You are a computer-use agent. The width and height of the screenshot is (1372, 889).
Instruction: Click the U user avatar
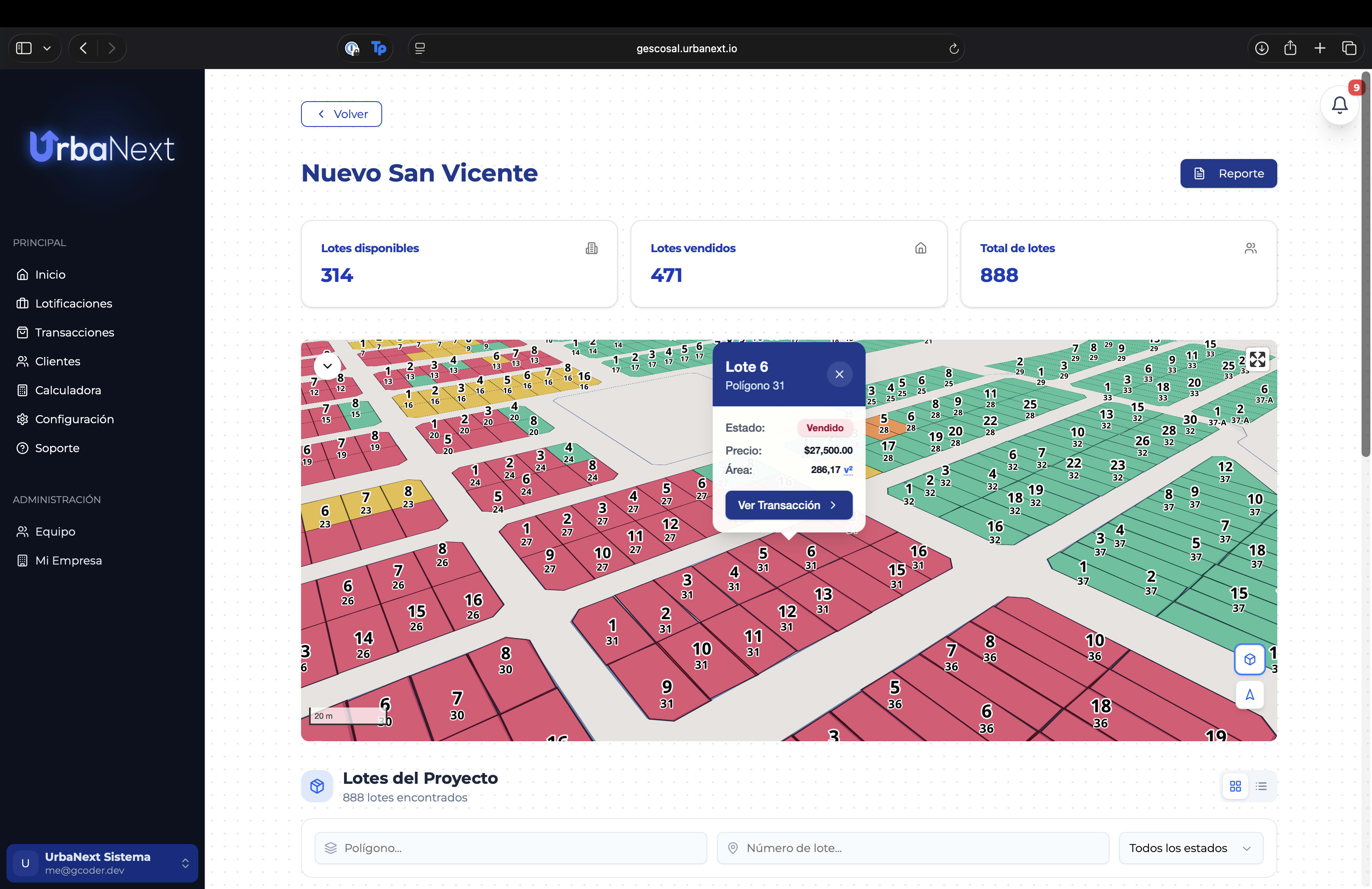point(25,863)
